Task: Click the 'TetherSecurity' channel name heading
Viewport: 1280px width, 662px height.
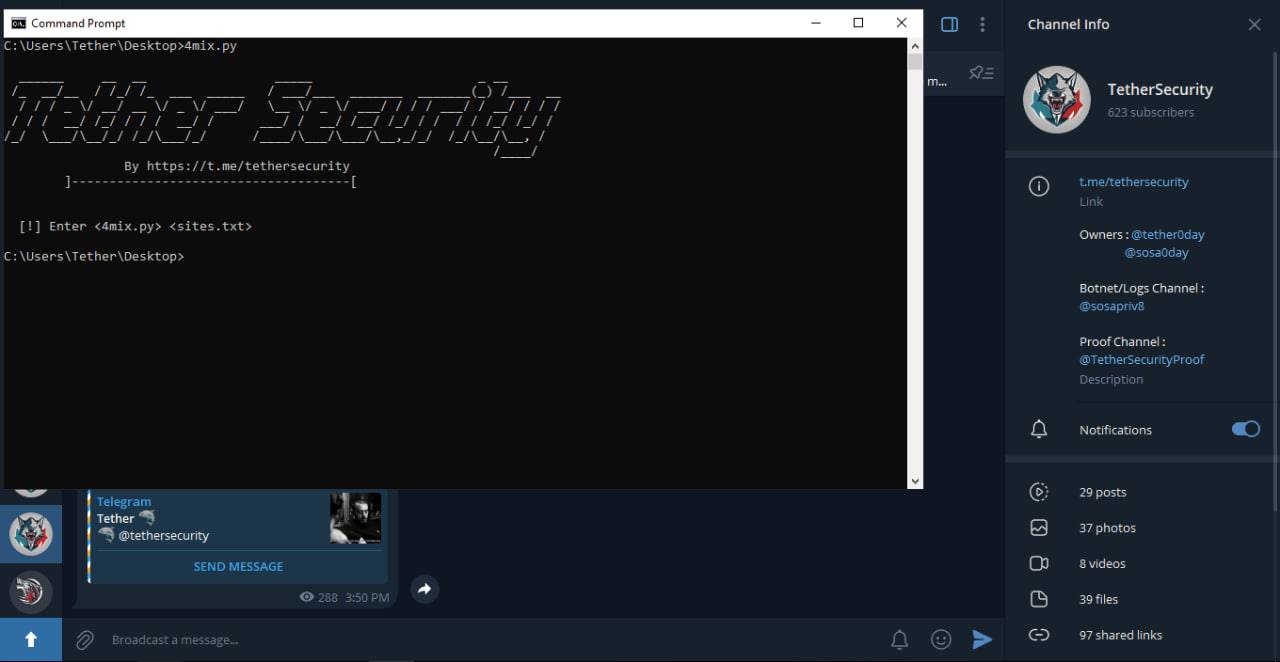Action: coord(1160,89)
